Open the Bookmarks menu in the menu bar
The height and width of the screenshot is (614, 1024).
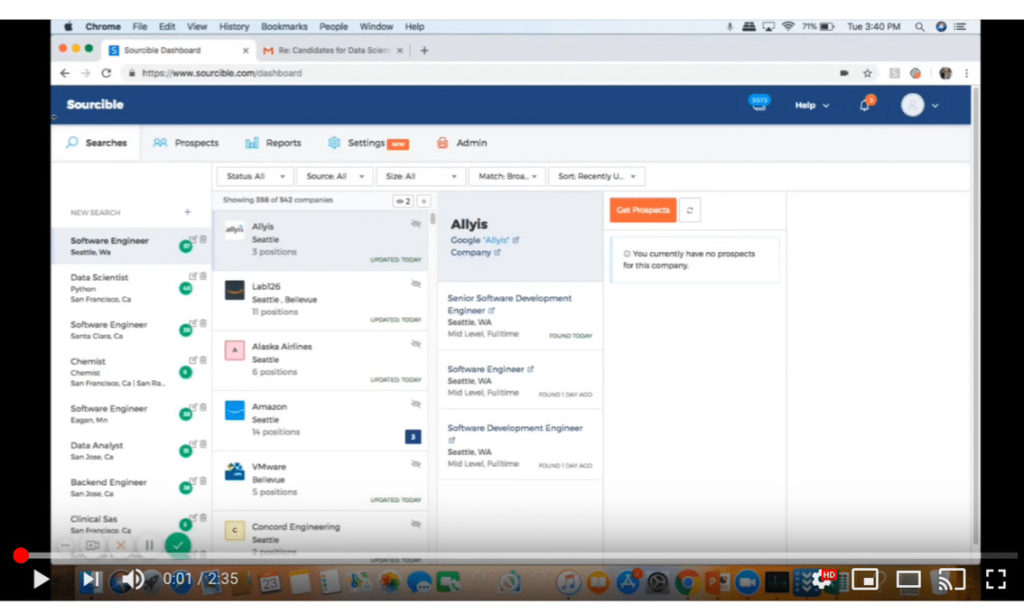pyautogui.click(x=284, y=27)
